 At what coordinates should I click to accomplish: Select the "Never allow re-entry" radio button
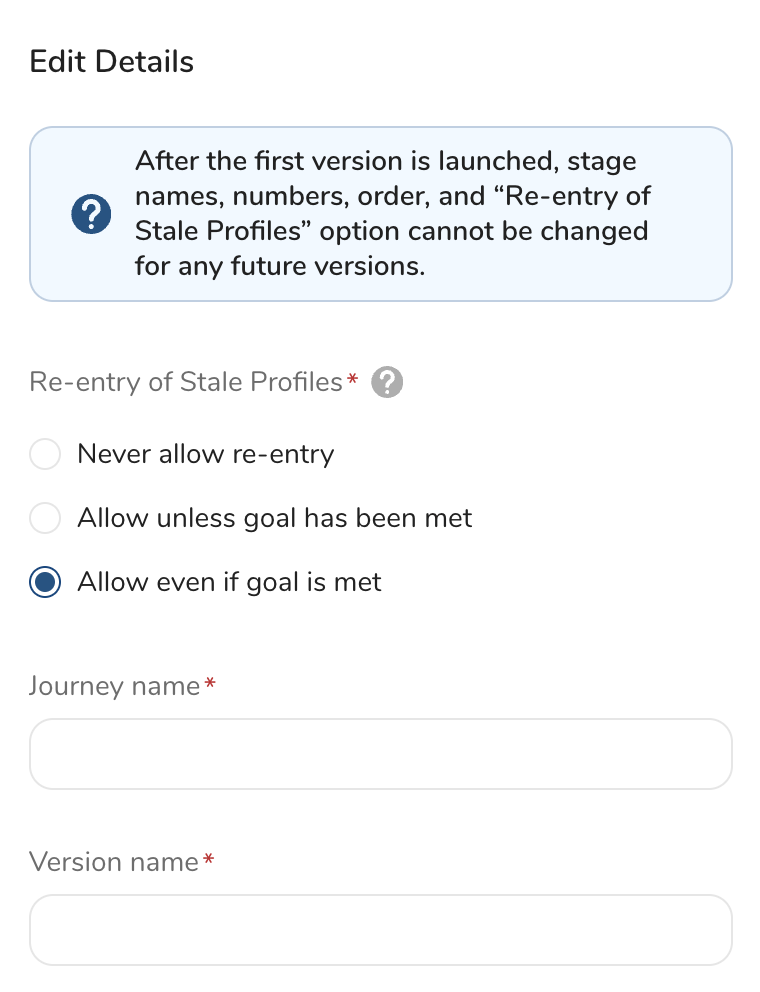click(46, 454)
